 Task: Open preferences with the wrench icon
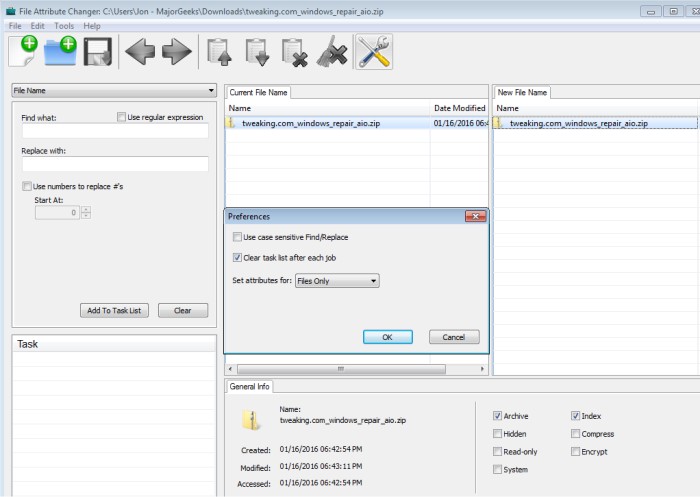coord(373,53)
